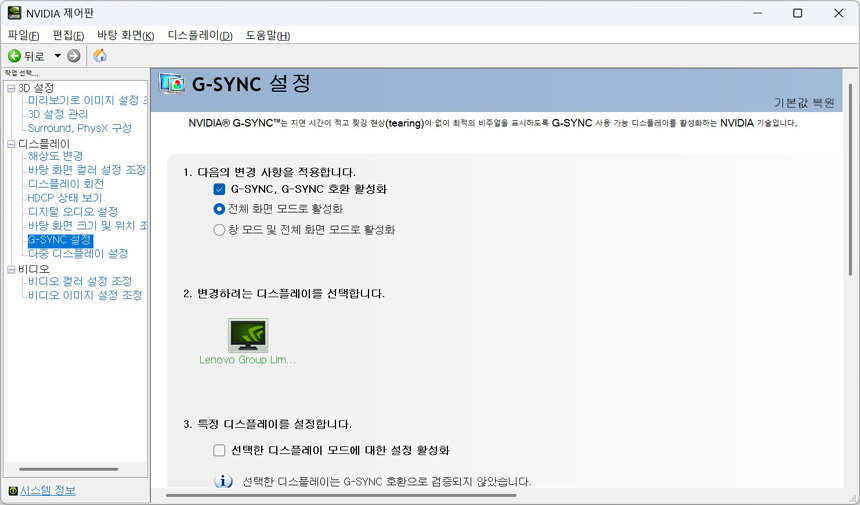
Task: Click the NVIDIA logo in the title bar
Action: (x=14, y=13)
